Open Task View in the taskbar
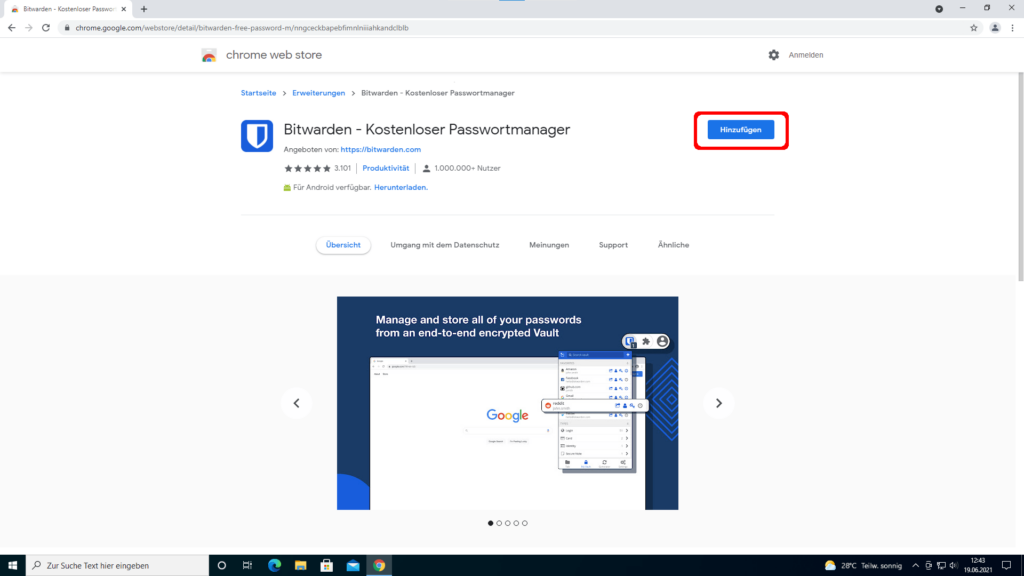 [248, 566]
